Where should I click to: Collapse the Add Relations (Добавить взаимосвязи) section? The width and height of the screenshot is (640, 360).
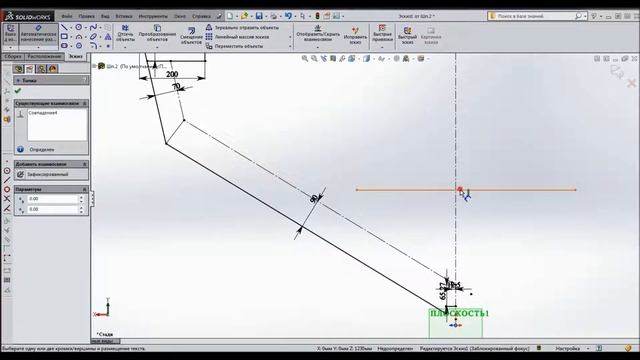pos(84,164)
